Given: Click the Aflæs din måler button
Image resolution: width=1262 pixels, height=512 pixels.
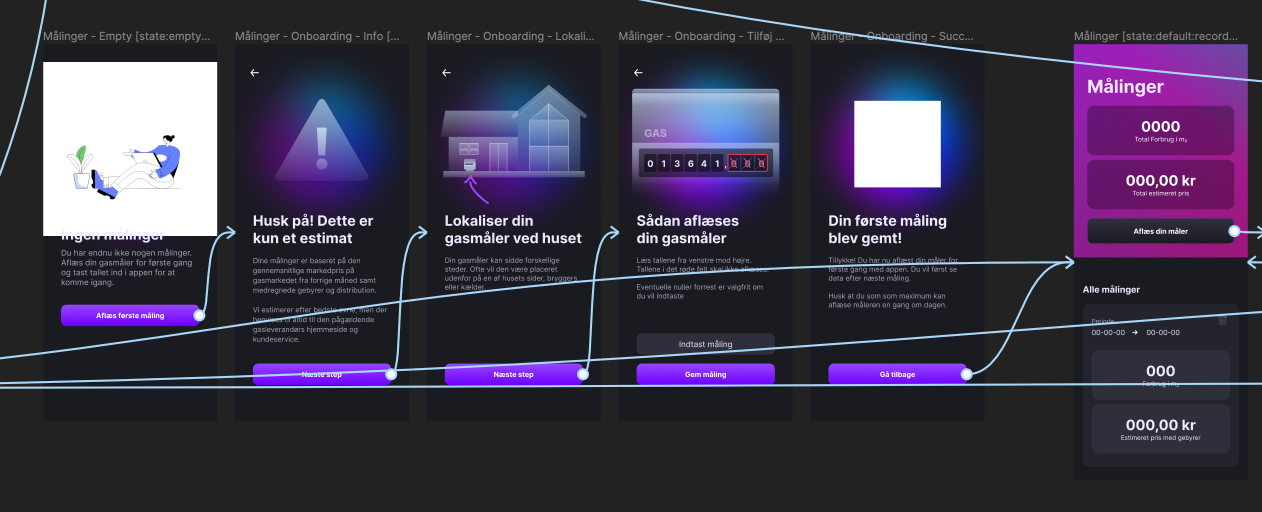Looking at the screenshot, I should point(1161,231).
